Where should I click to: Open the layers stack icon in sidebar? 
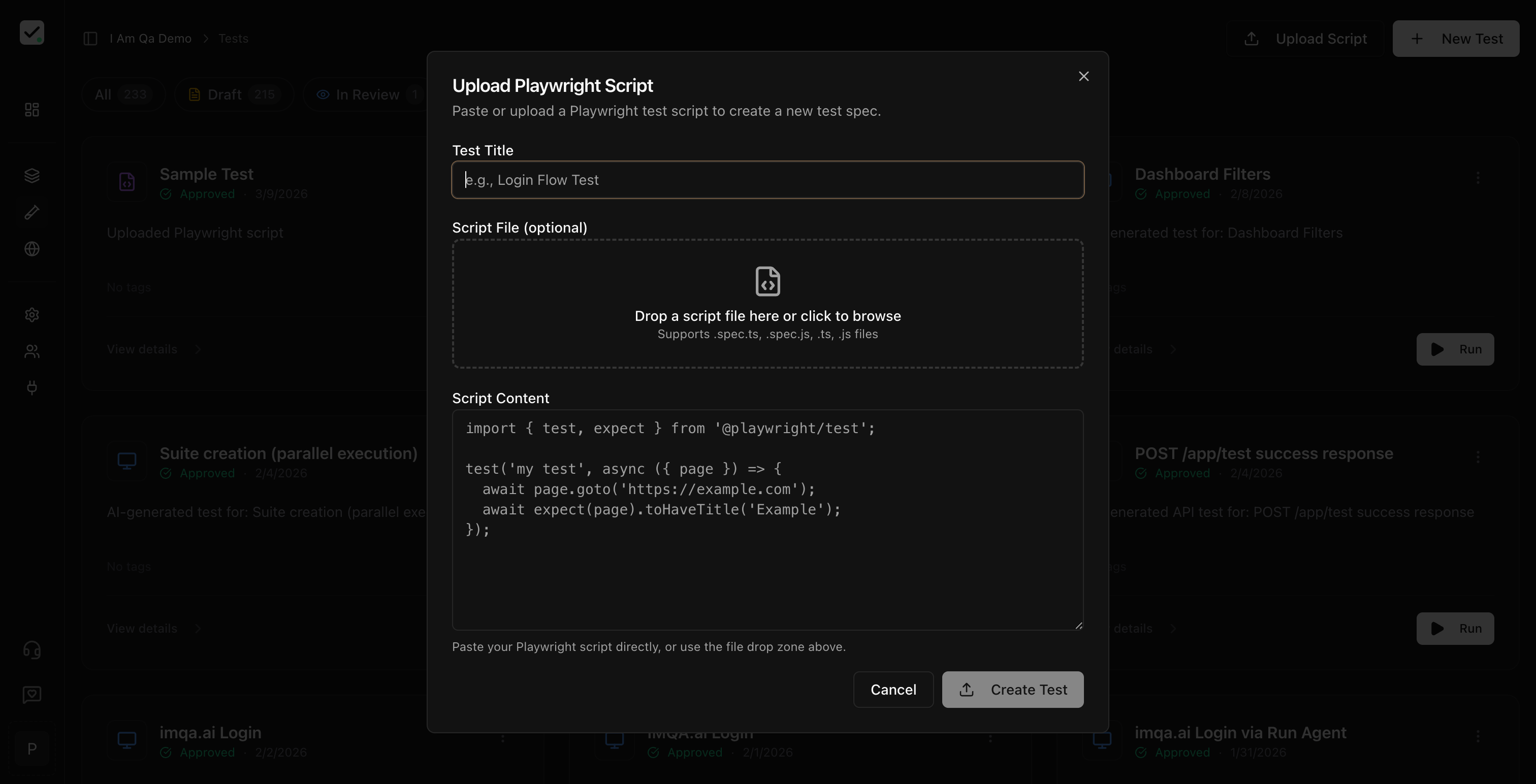tap(32, 175)
